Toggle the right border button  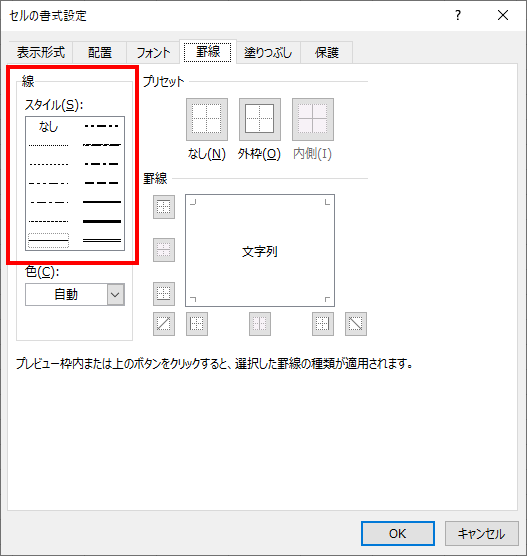coord(323,324)
